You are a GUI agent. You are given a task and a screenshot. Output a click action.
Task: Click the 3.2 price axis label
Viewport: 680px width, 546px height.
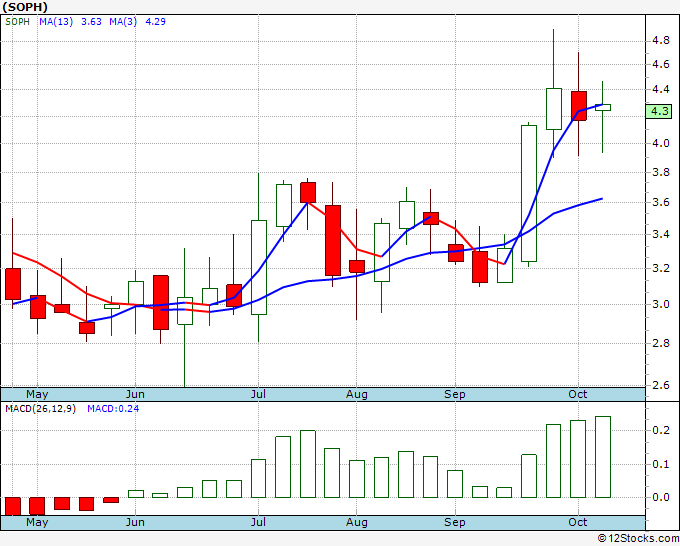coord(660,268)
